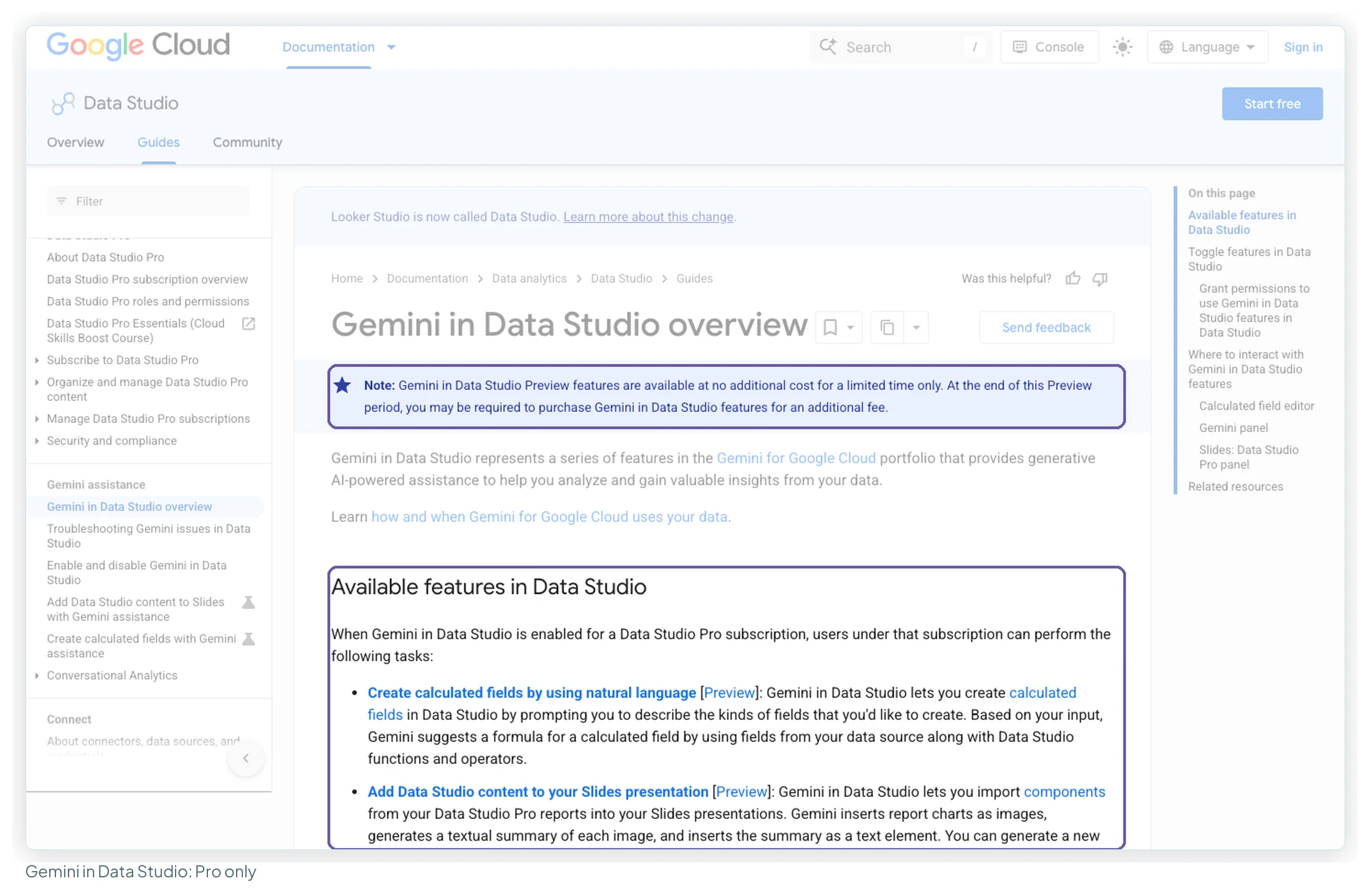Open Enable and disable Gemini in Data Studio
The image size is (1370, 896).
[x=136, y=573]
